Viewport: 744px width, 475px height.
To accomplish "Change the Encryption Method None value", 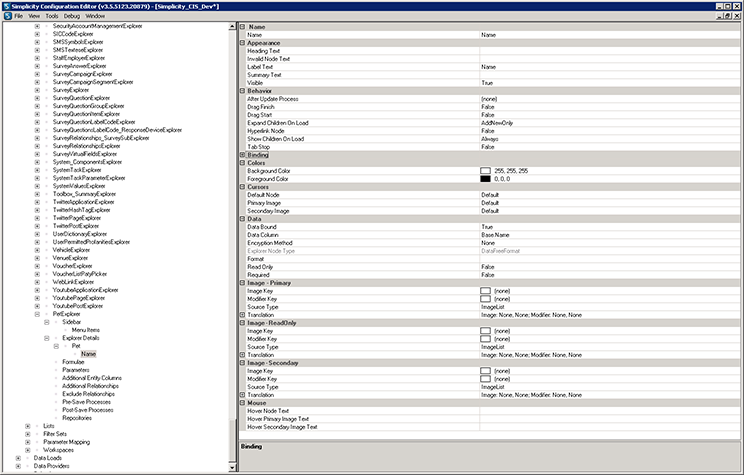I will point(610,243).
